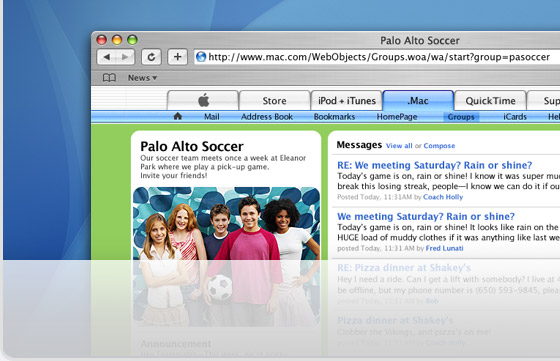Select the QuickTime tab
The height and width of the screenshot is (361, 560).
[490, 101]
